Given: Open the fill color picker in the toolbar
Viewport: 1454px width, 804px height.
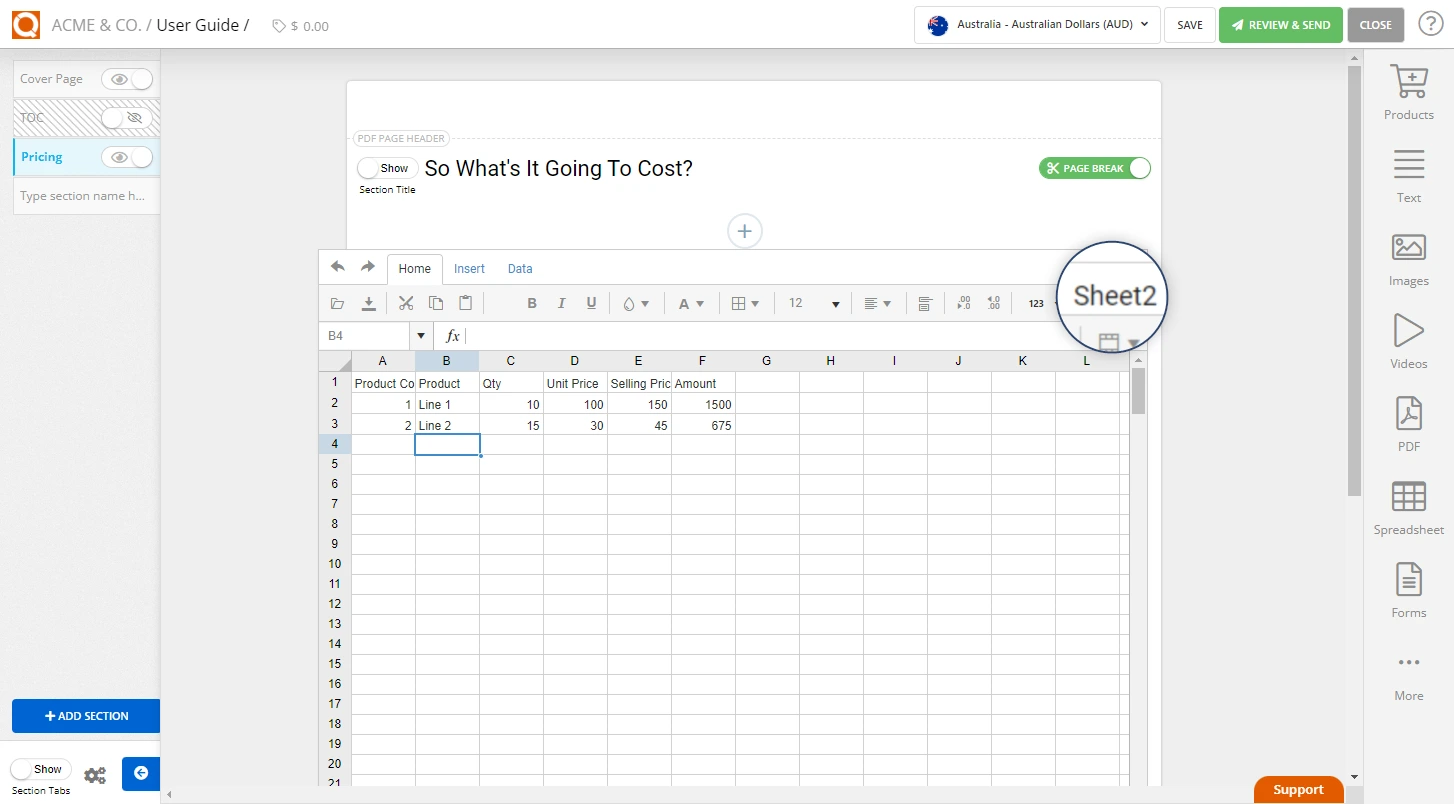Looking at the screenshot, I should [636, 303].
